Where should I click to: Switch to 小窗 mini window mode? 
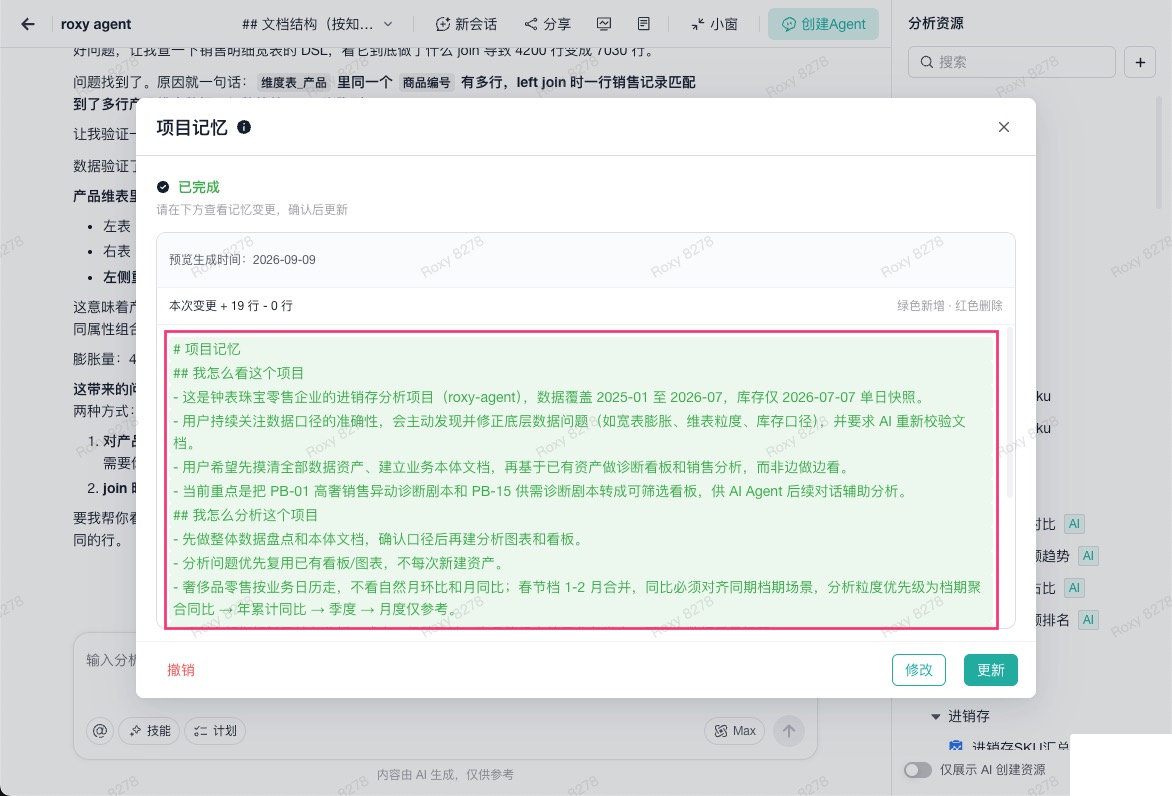[x=715, y=24]
